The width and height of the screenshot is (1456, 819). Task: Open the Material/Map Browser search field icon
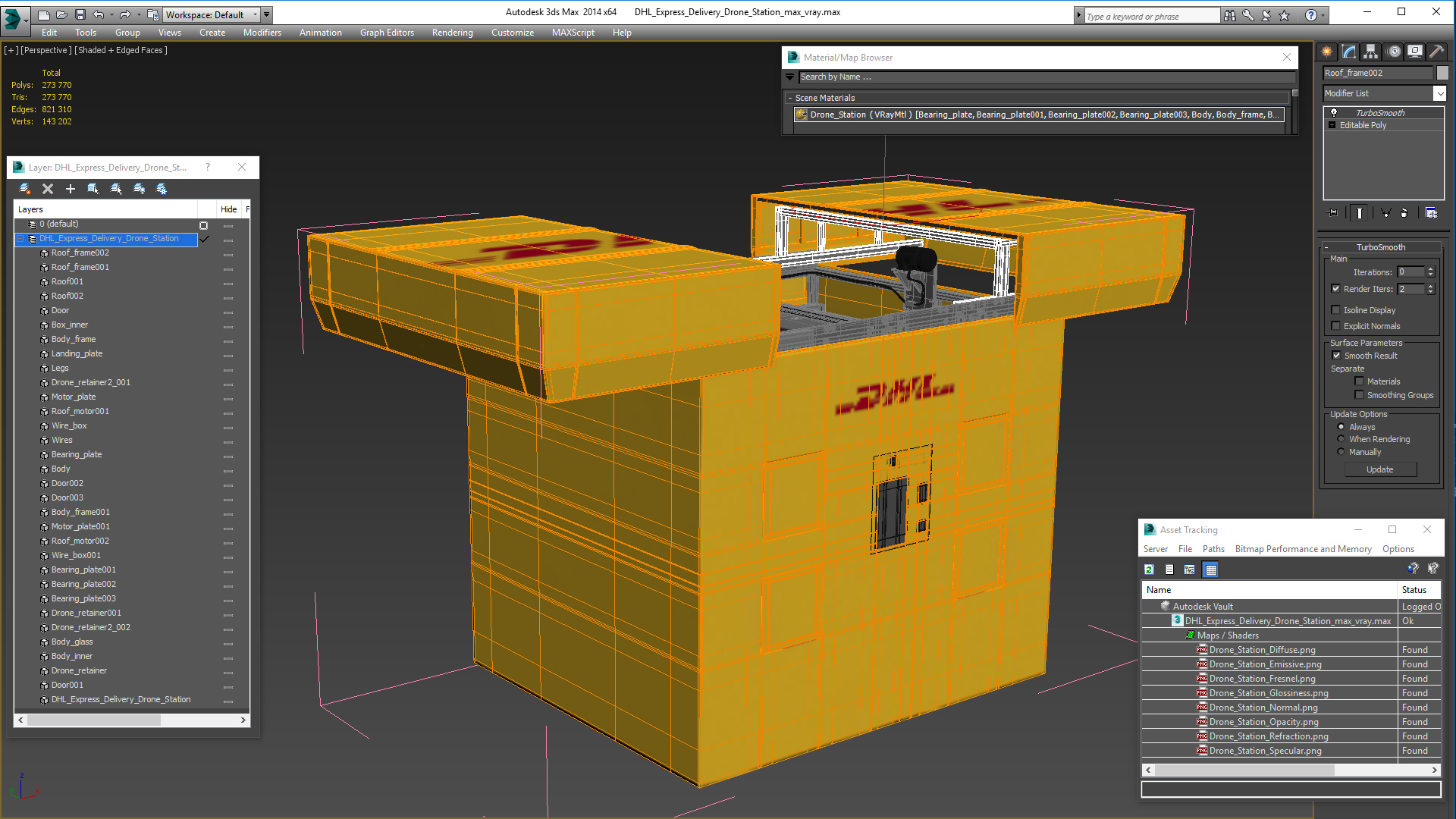[793, 77]
